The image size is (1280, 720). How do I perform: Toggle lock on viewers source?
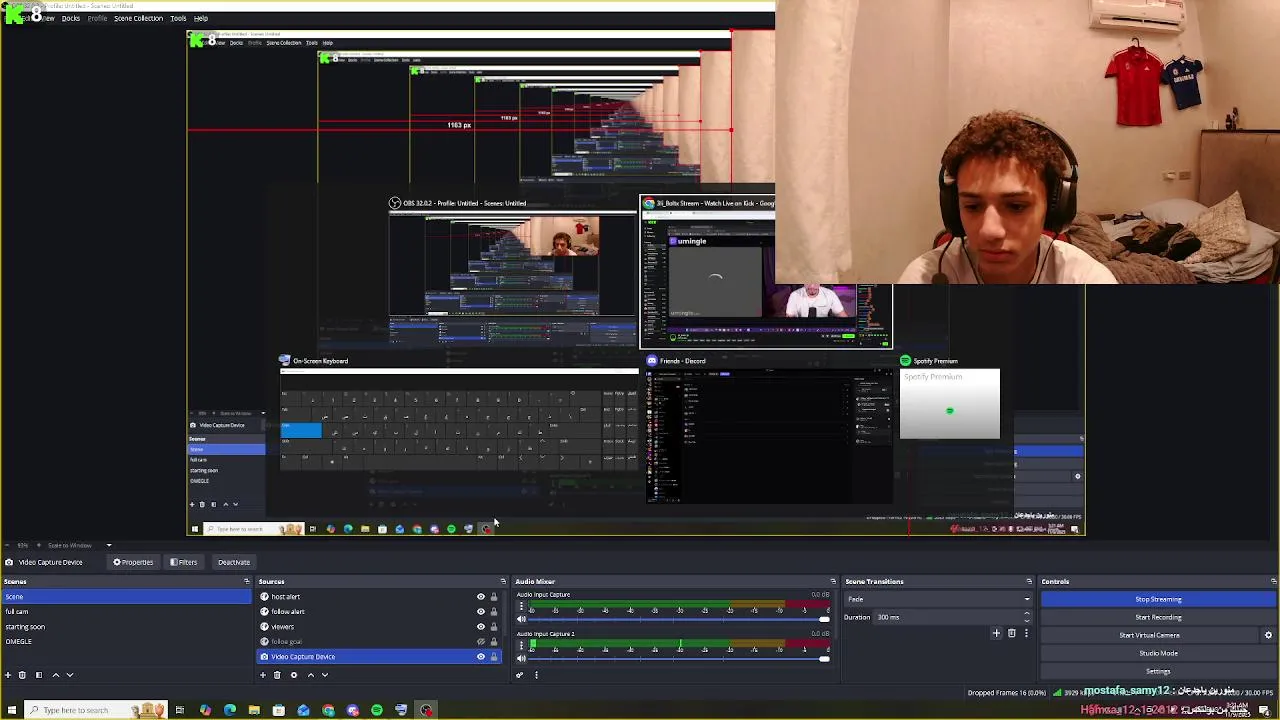[494, 627]
